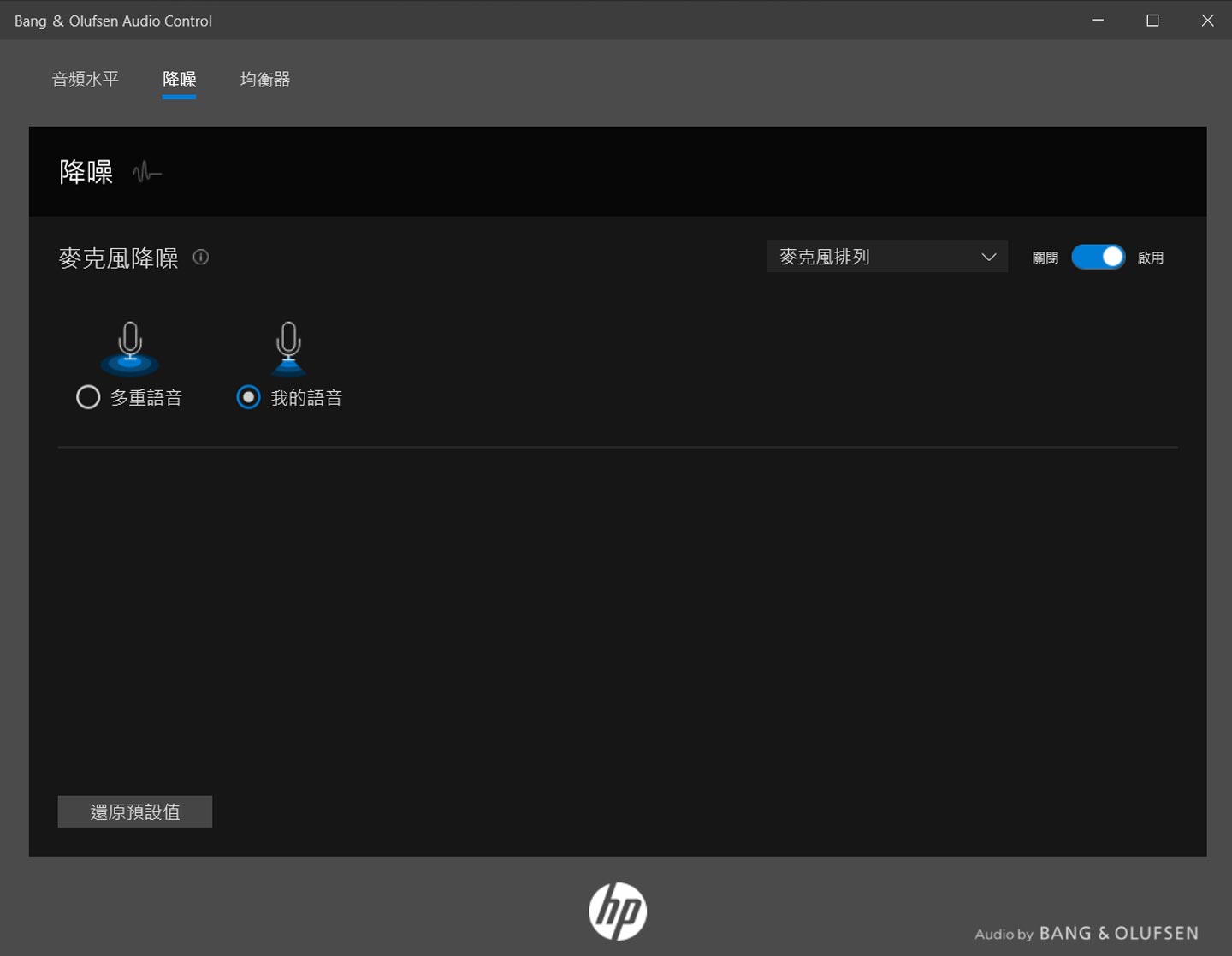
Task: Select the 多重語音 radio button
Action: (x=88, y=397)
